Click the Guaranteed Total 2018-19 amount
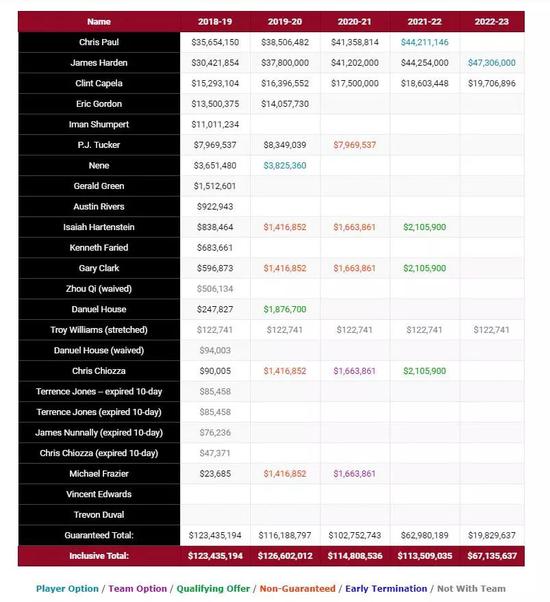The height and width of the screenshot is (602, 550). tap(215, 535)
